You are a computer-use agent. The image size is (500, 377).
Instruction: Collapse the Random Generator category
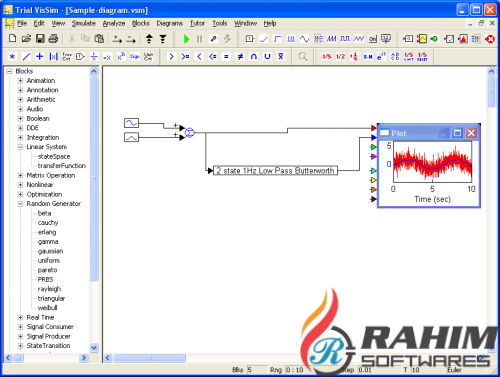tap(20, 204)
